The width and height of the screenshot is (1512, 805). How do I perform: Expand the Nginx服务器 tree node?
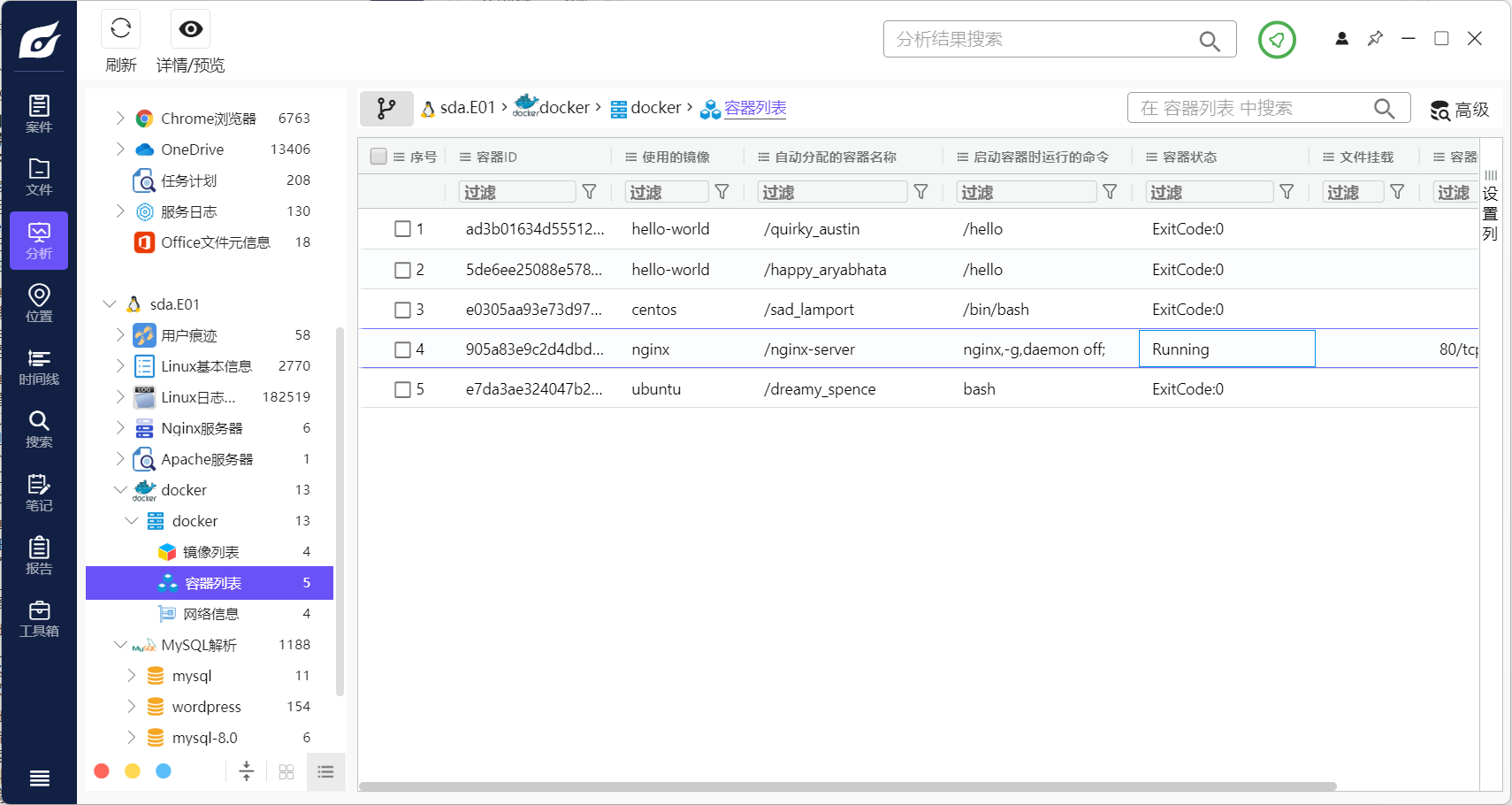click(x=120, y=427)
